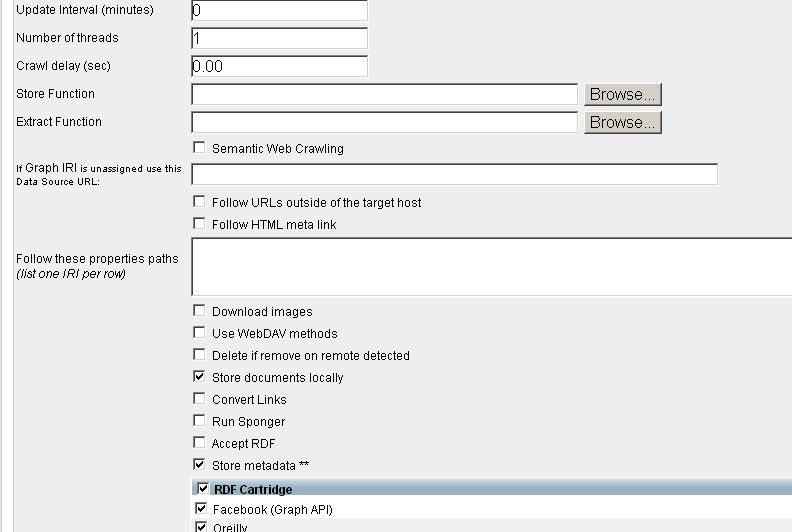Uncheck the Facebook (Graph API) cartridge
Screen dimensions: 792x532
pyautogui.click(x=201, y=509)
